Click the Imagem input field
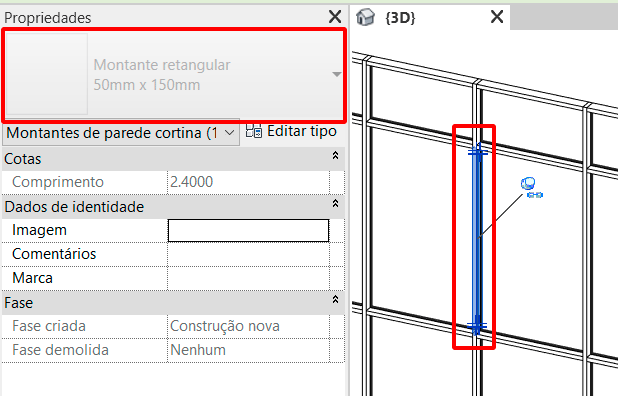 (x=248, y=231)
